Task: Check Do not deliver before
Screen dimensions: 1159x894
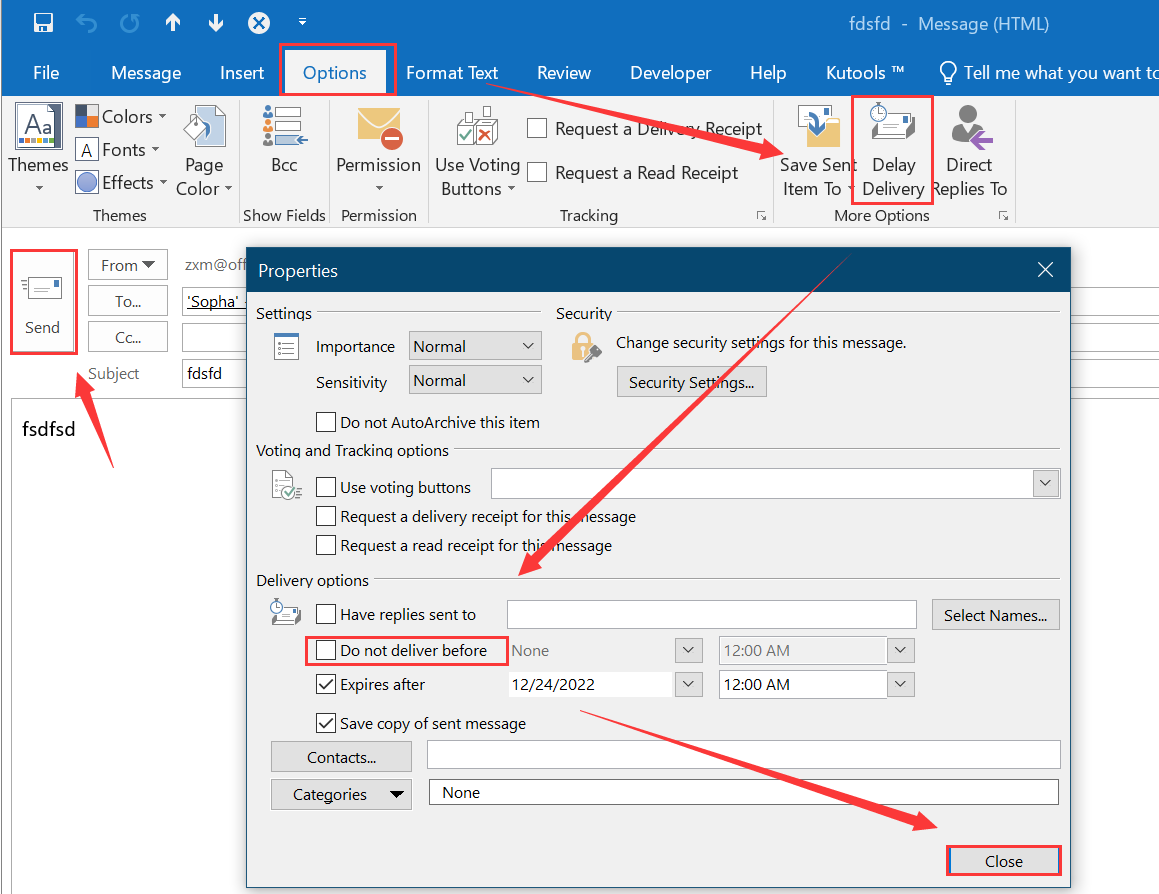Action: click(x=325, y=650)
